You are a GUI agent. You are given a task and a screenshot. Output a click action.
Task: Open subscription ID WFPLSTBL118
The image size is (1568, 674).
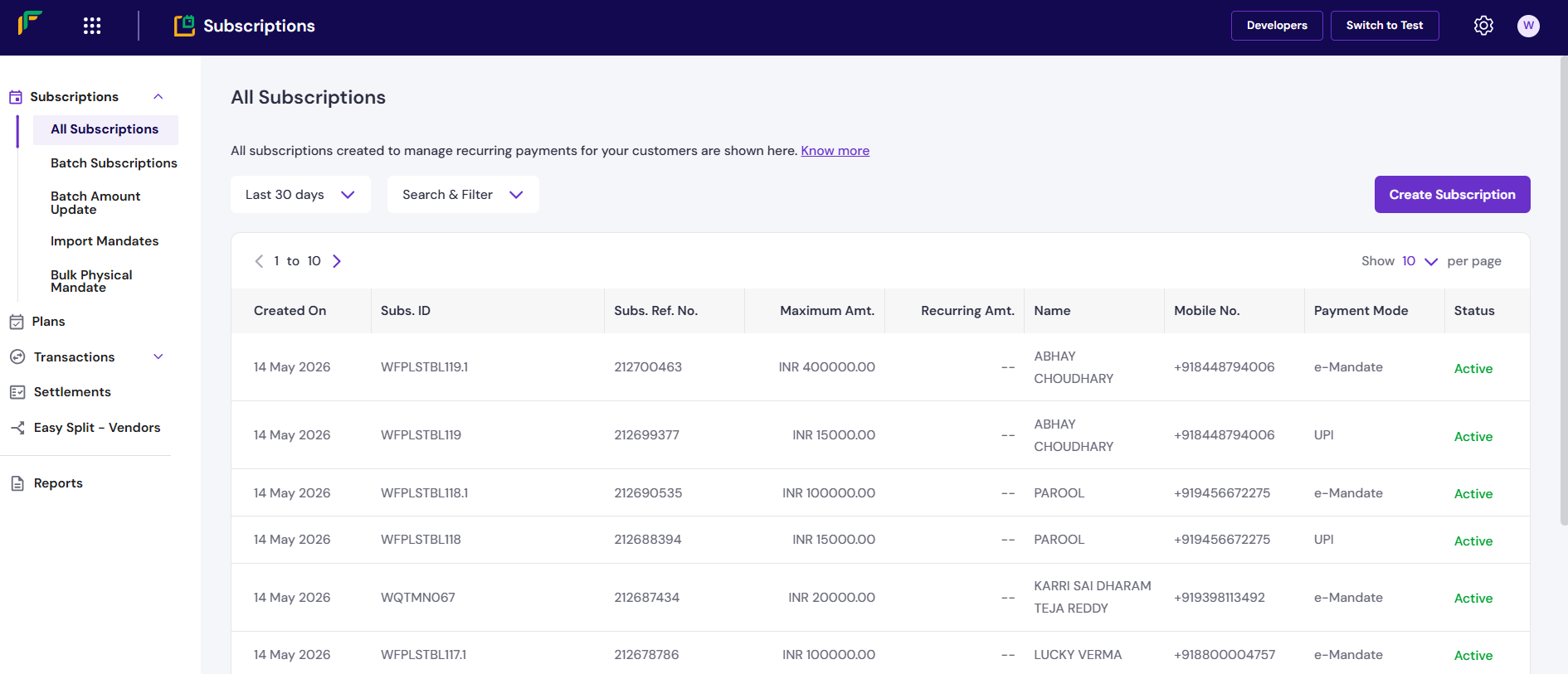[421, 540]
